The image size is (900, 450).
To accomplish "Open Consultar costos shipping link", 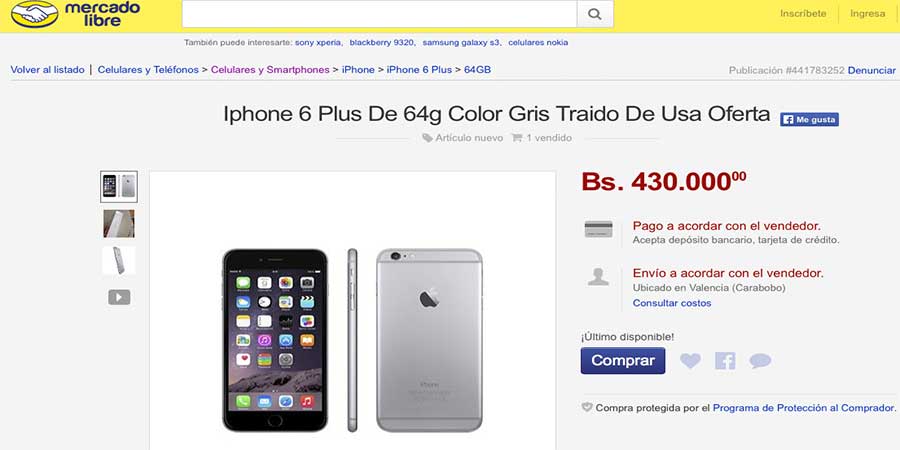I will click(672, 303).
